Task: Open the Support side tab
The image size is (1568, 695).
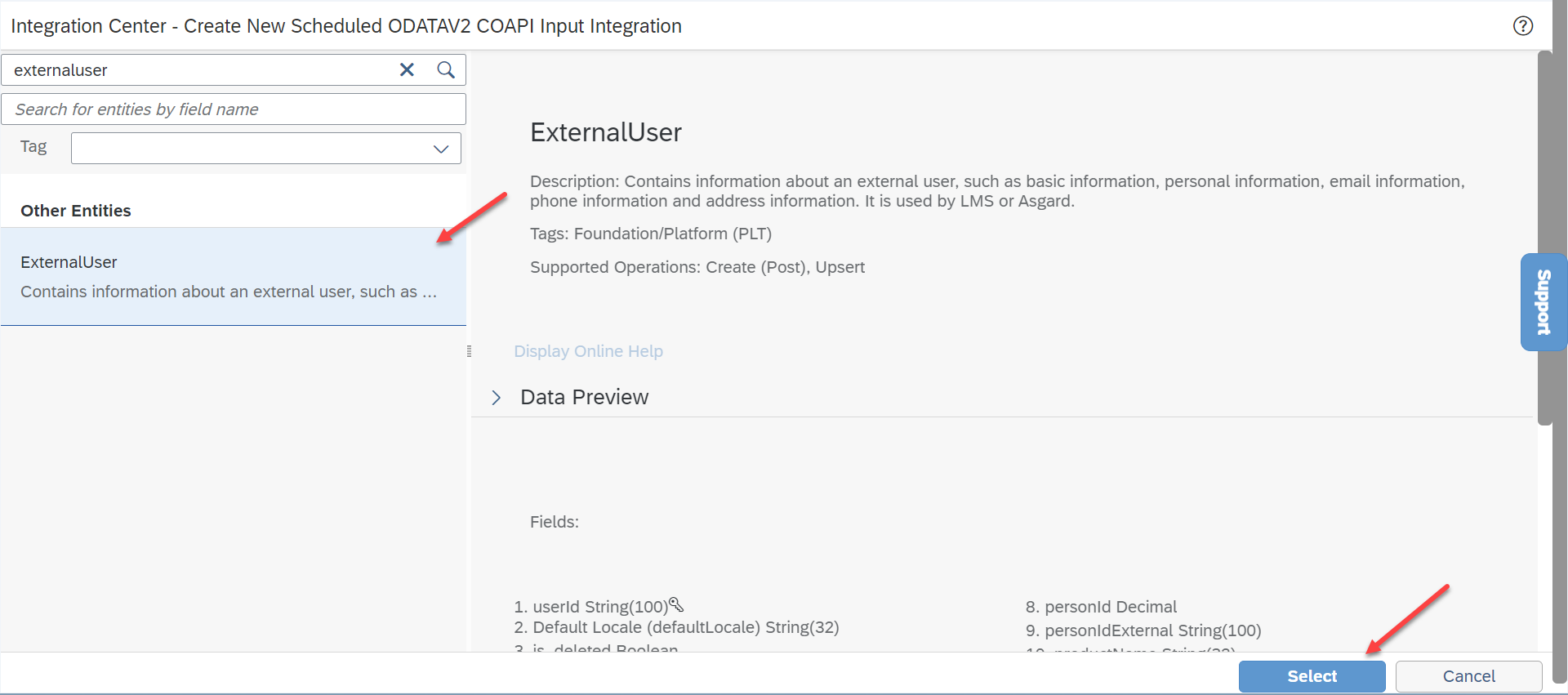Action: (x=1543, y=302)
